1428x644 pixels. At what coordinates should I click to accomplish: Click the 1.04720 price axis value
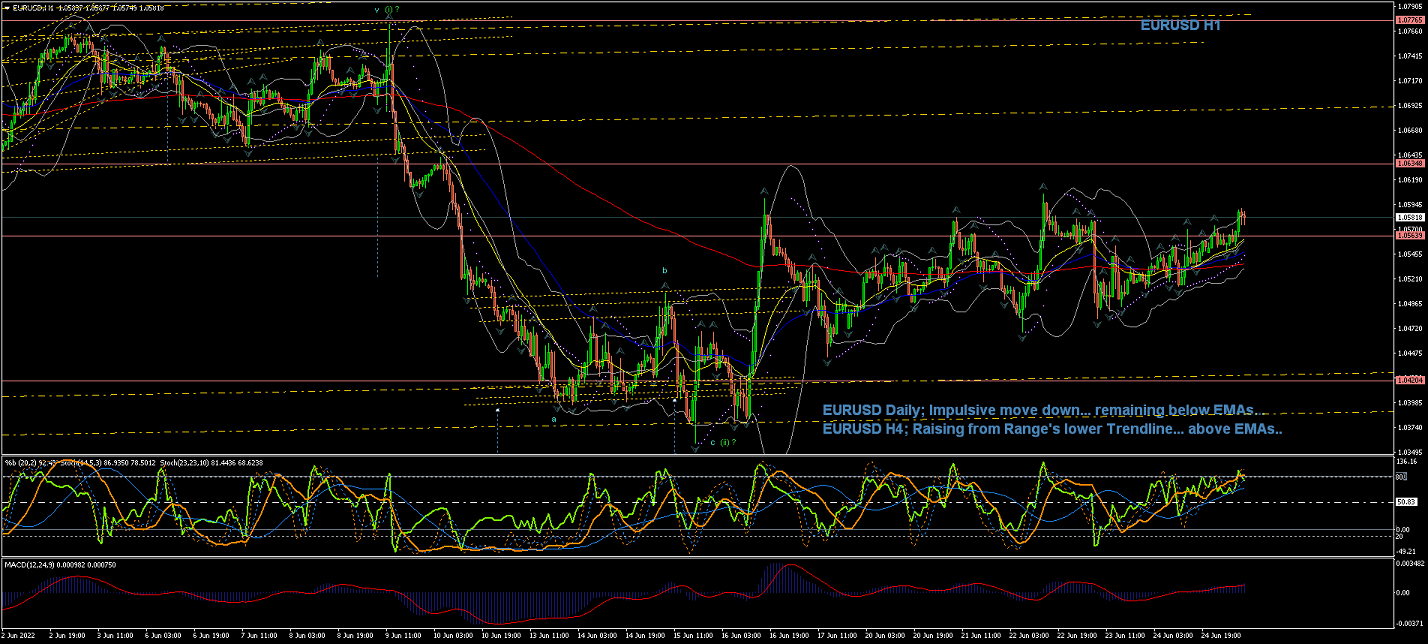1411,328
